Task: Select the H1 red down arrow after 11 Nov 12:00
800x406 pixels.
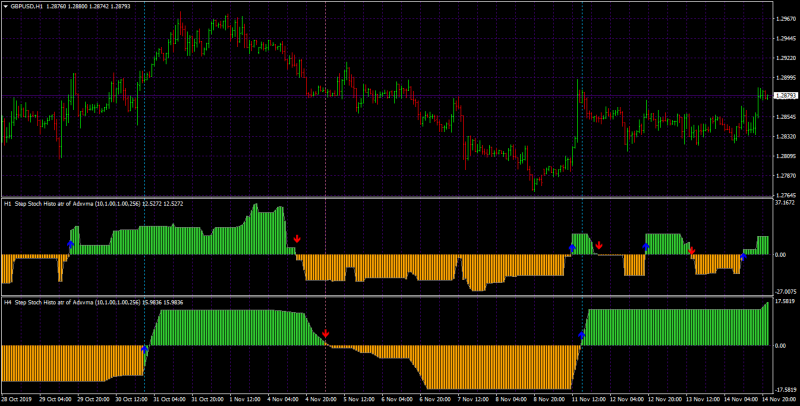Action: tap(599, 245)
